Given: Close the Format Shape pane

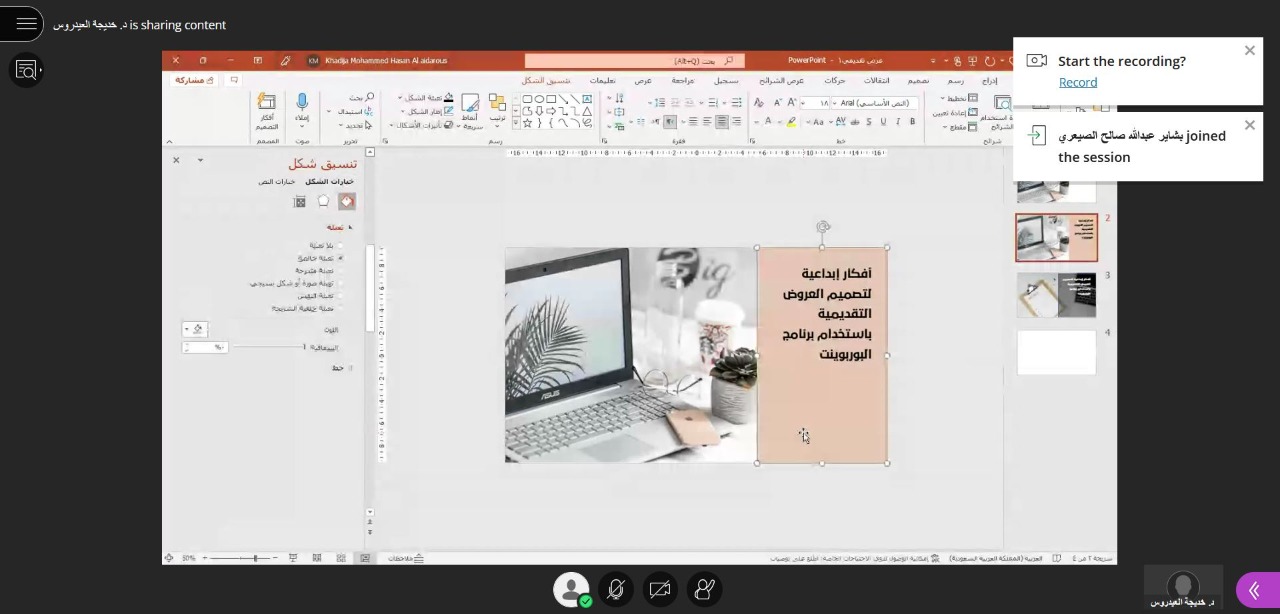Looking at the screenshot, I should point(176,160).
